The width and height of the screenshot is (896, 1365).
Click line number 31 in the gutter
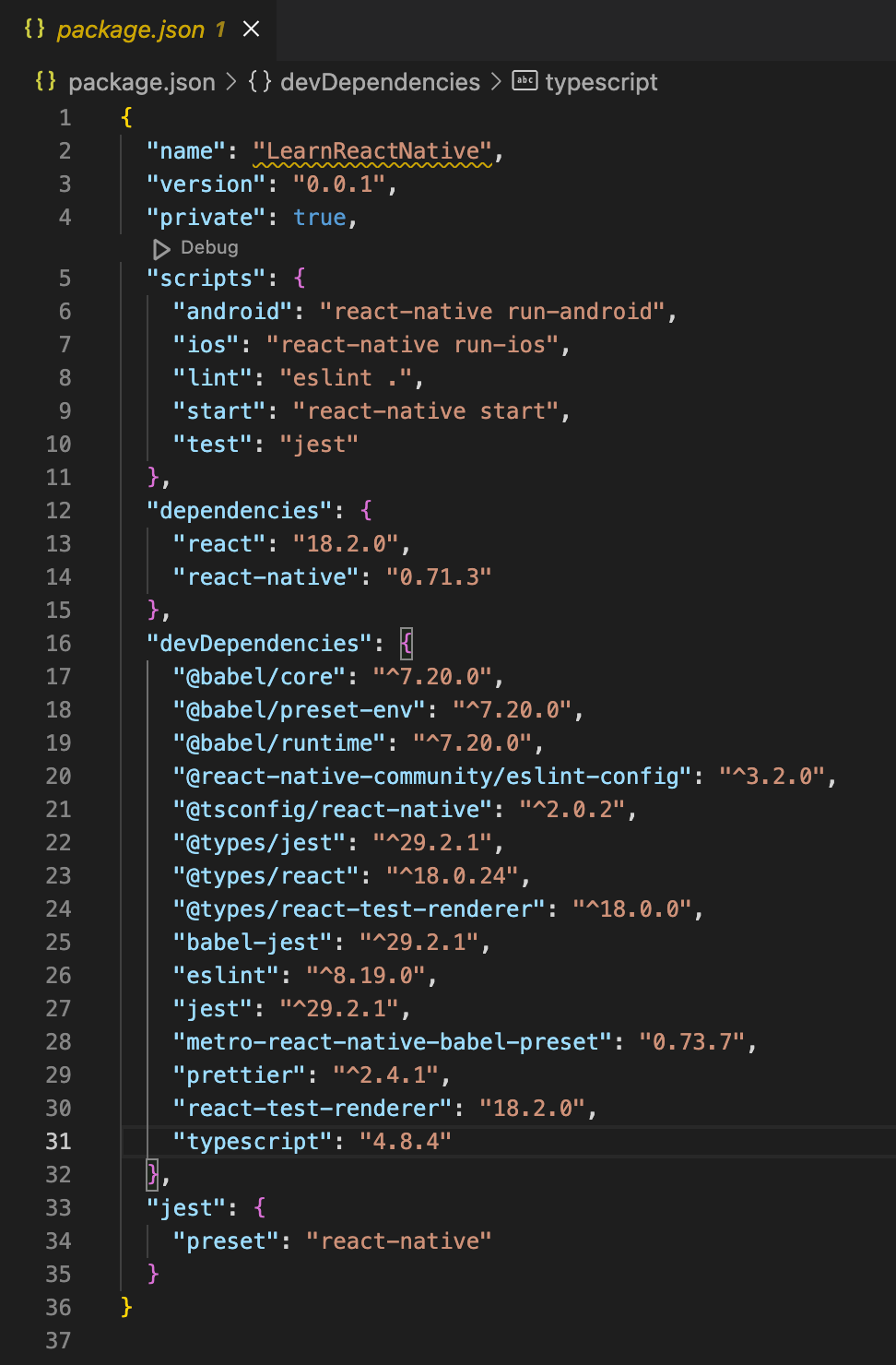pos(58,1141)
